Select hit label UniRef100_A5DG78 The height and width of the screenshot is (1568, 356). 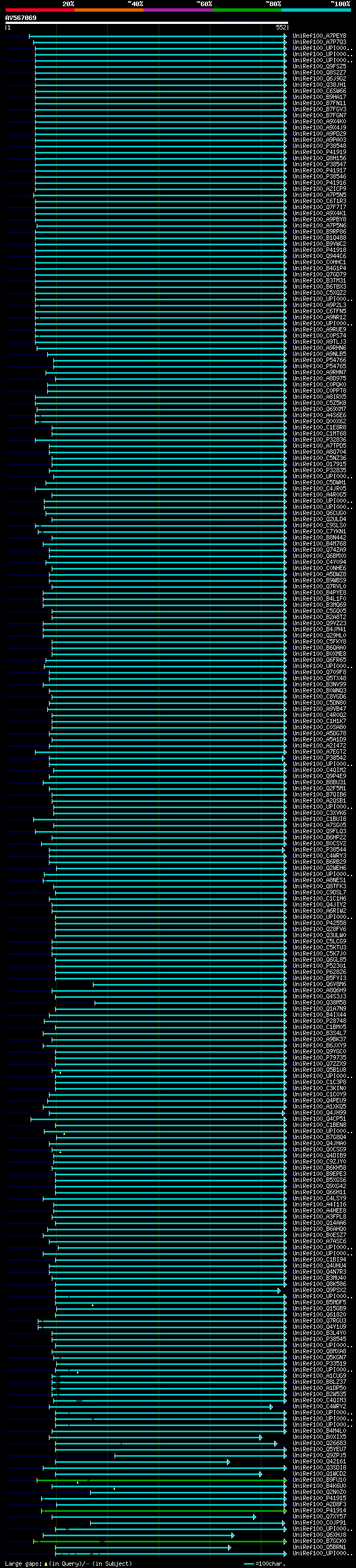319,733
